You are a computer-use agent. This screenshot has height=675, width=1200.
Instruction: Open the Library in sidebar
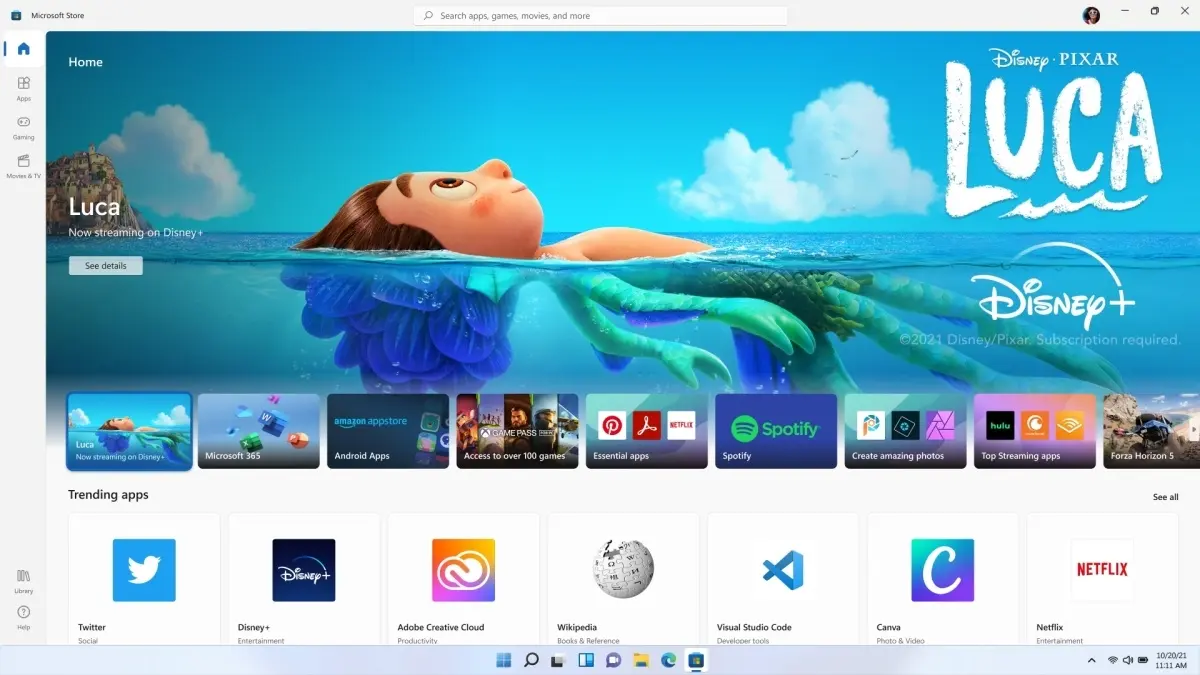click(x=24, y=581)
